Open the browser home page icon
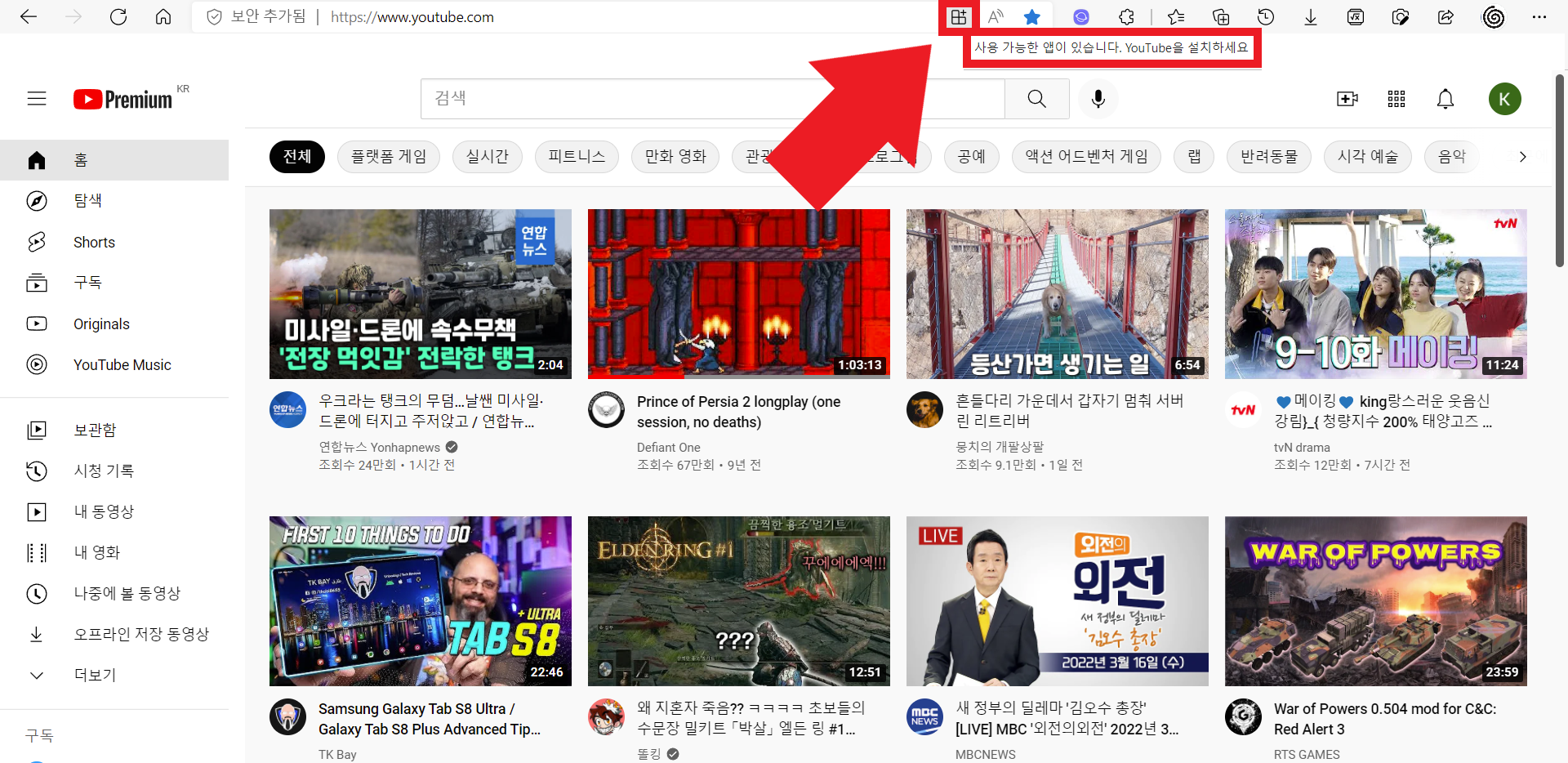Image resolution: width=1568 pixels, height=763 pixels. pyautogui.click(x=163, y=17)
